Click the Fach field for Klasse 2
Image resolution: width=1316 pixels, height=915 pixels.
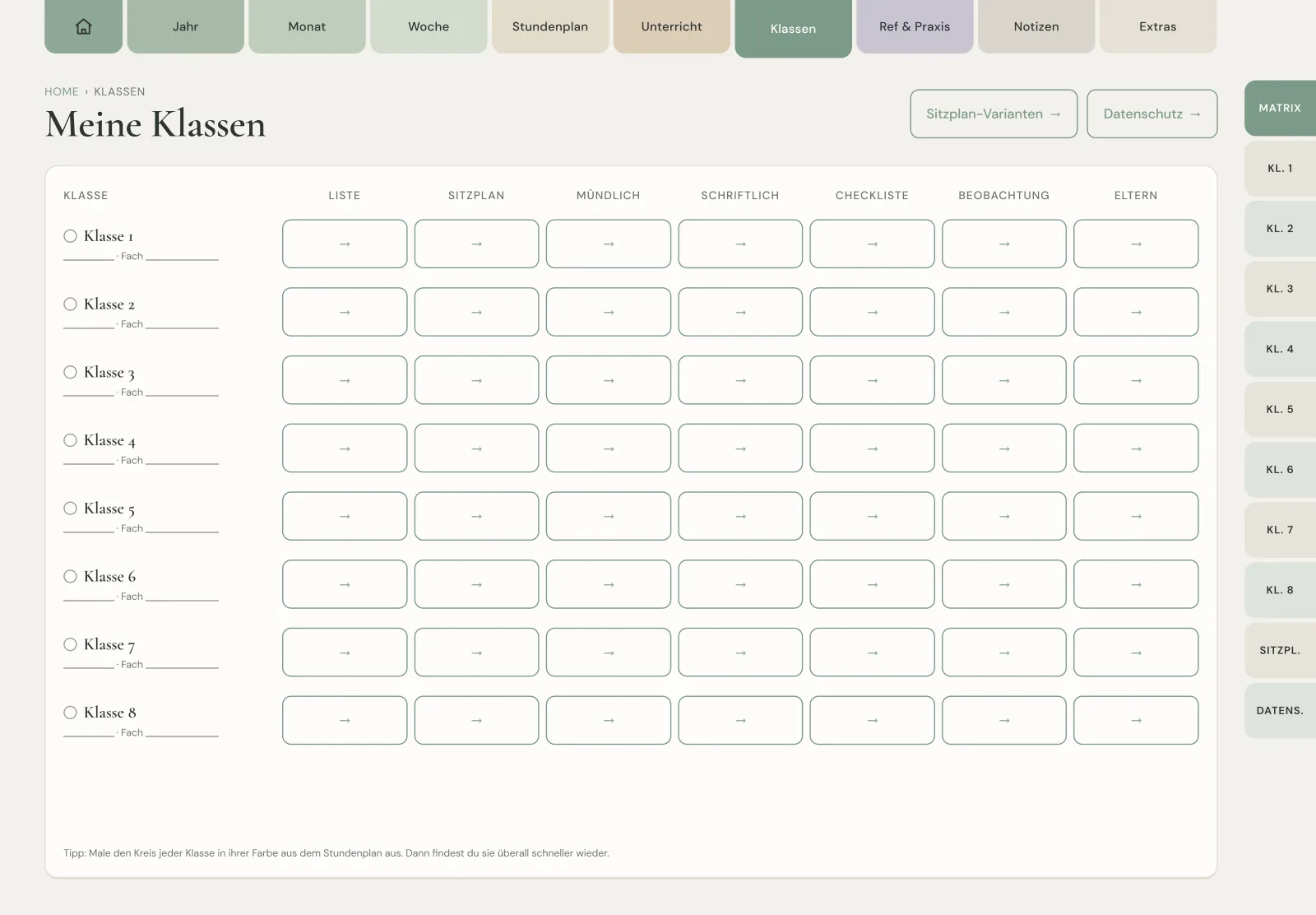(x=182, y=324)
